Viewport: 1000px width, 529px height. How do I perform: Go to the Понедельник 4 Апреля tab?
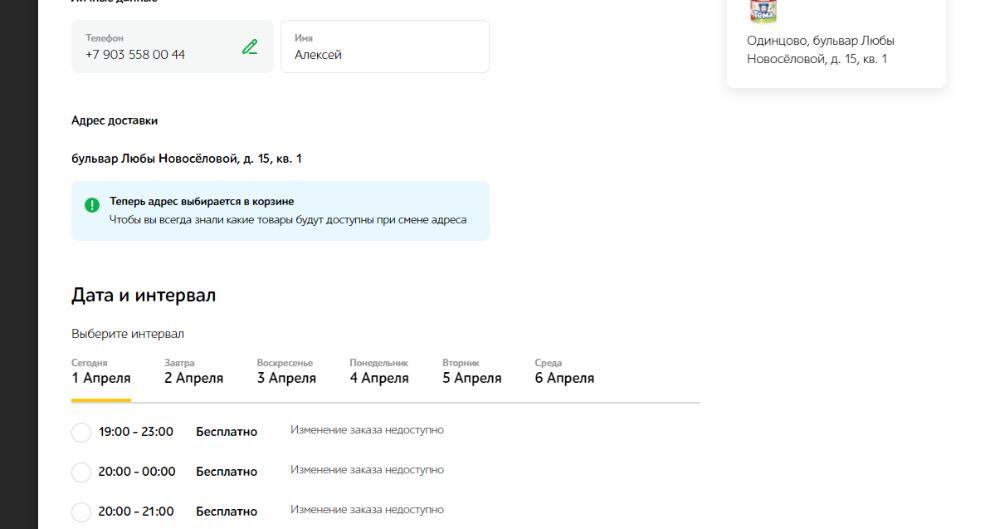379,372
